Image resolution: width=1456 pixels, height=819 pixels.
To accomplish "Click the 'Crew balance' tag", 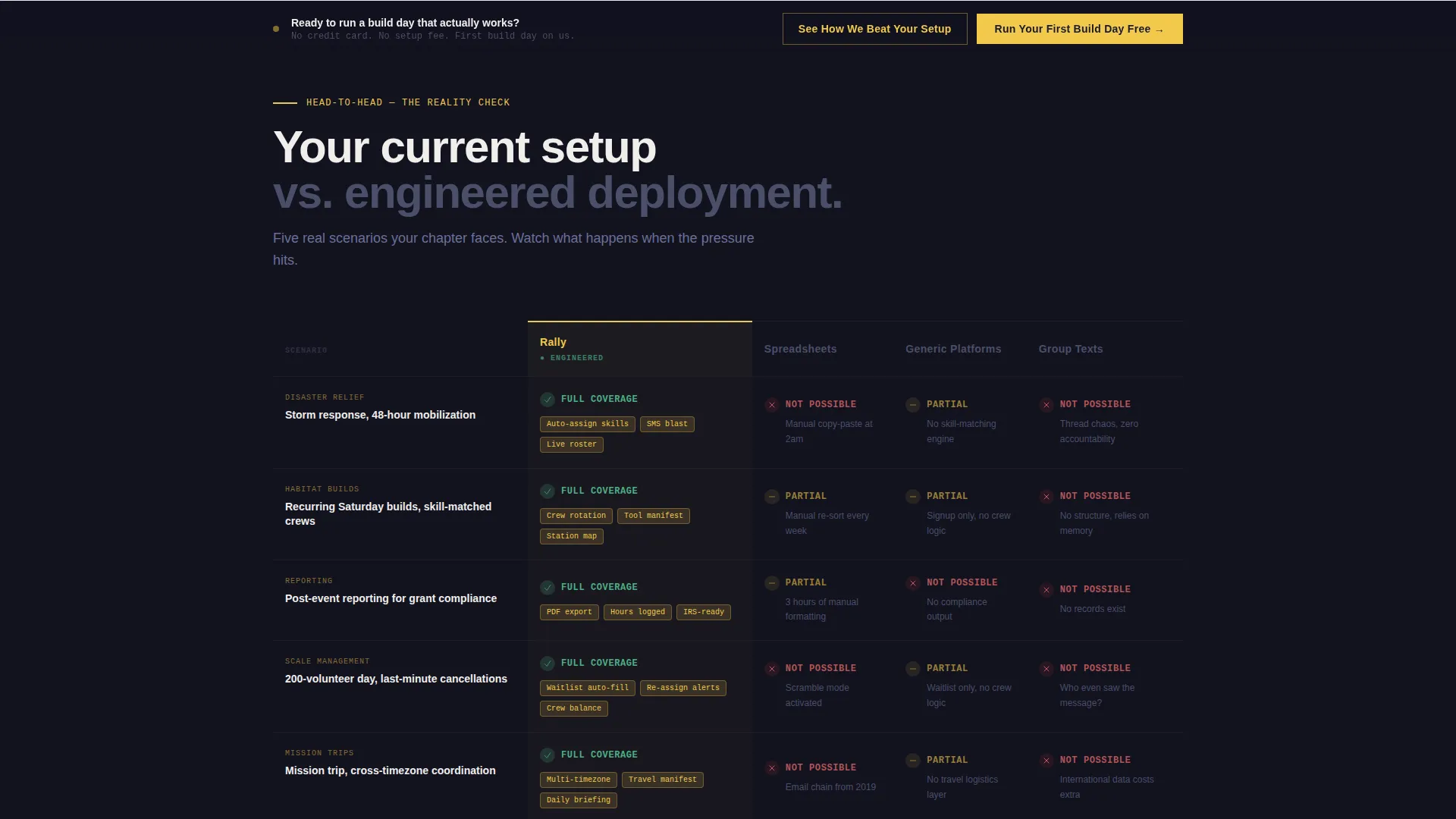I will (x=574, y=708).
